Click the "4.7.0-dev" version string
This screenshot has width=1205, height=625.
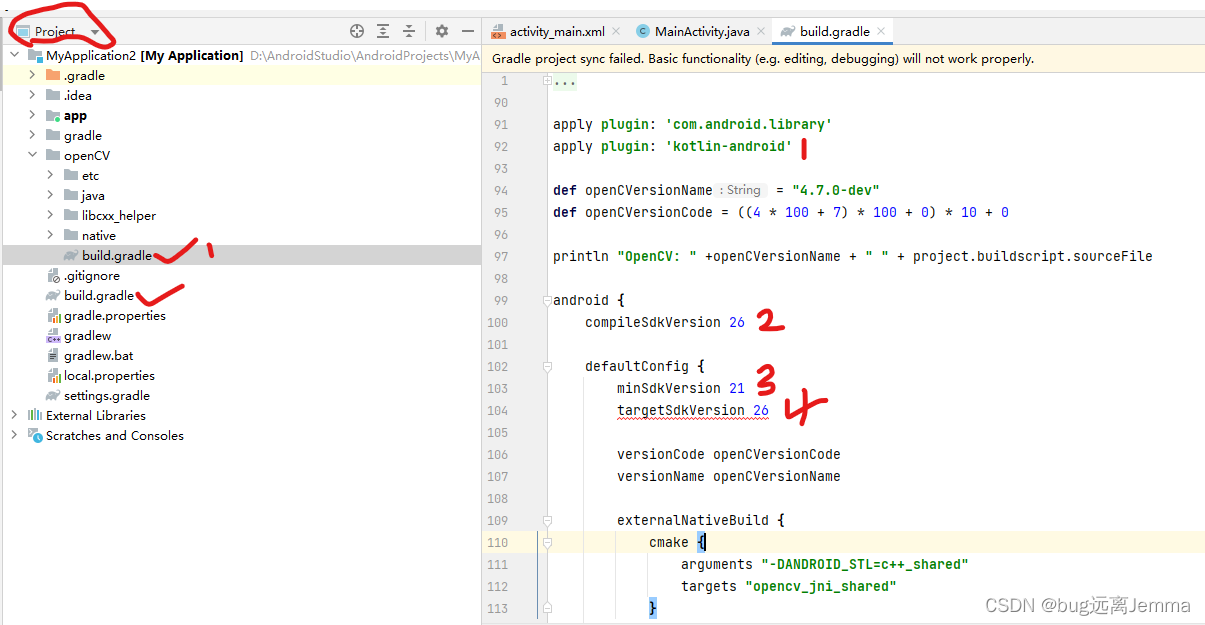835,190
